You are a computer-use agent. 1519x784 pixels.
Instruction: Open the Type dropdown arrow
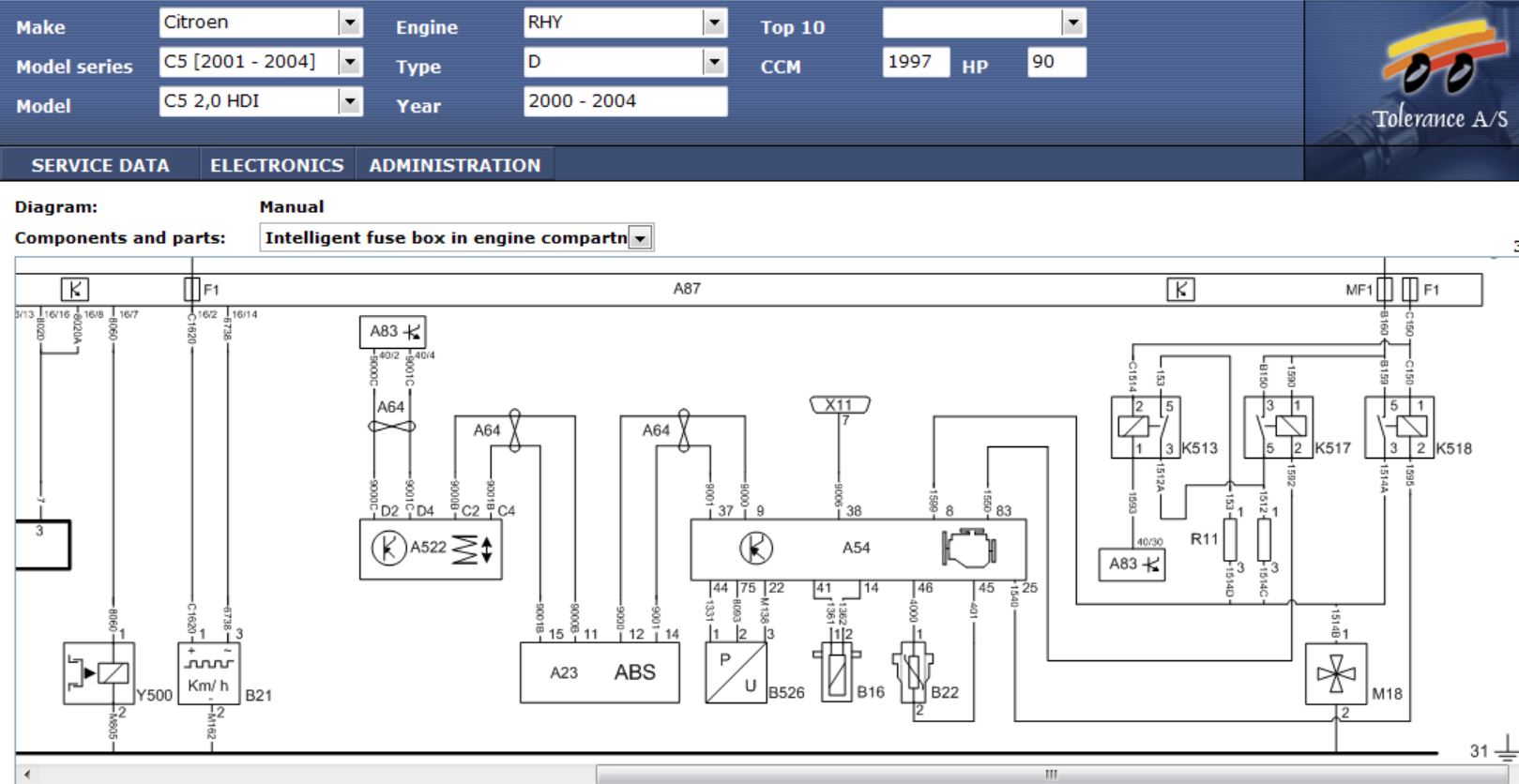point(714,62)
